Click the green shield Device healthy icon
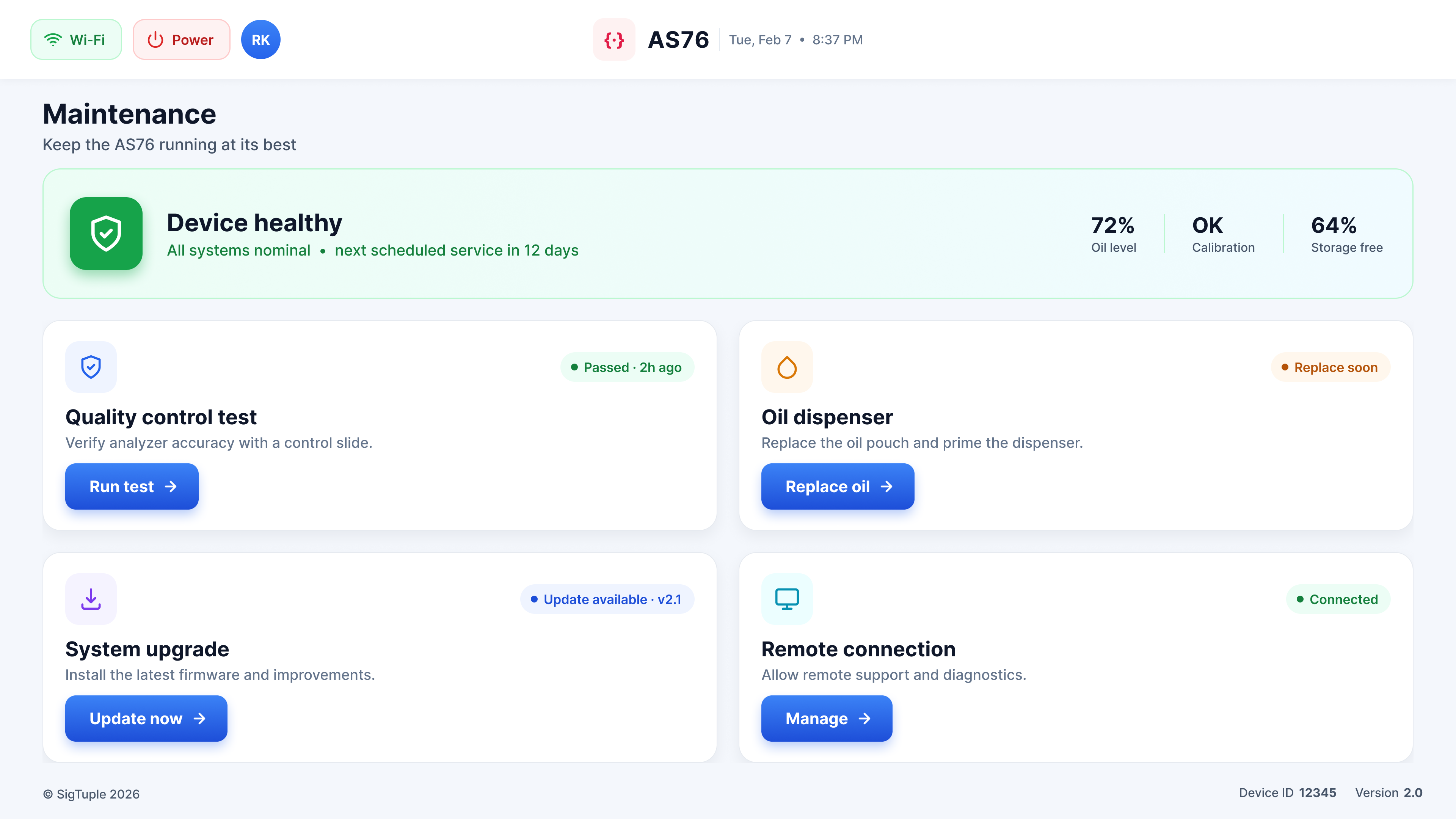Viewport: 1456px width, 819px height. tap(106, 234)
